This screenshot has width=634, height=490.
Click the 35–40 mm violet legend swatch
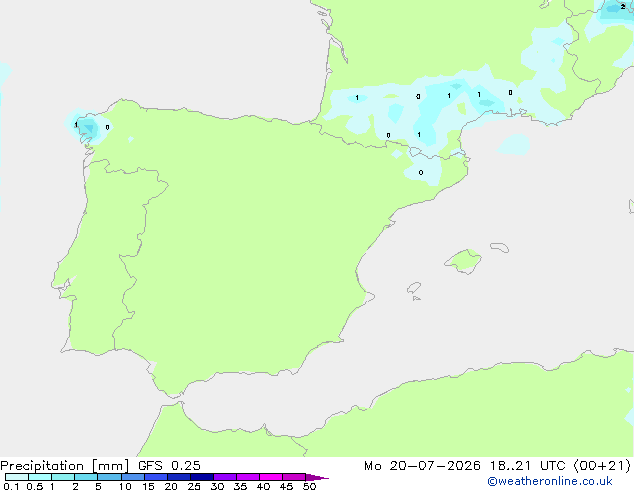pos(248,477)
